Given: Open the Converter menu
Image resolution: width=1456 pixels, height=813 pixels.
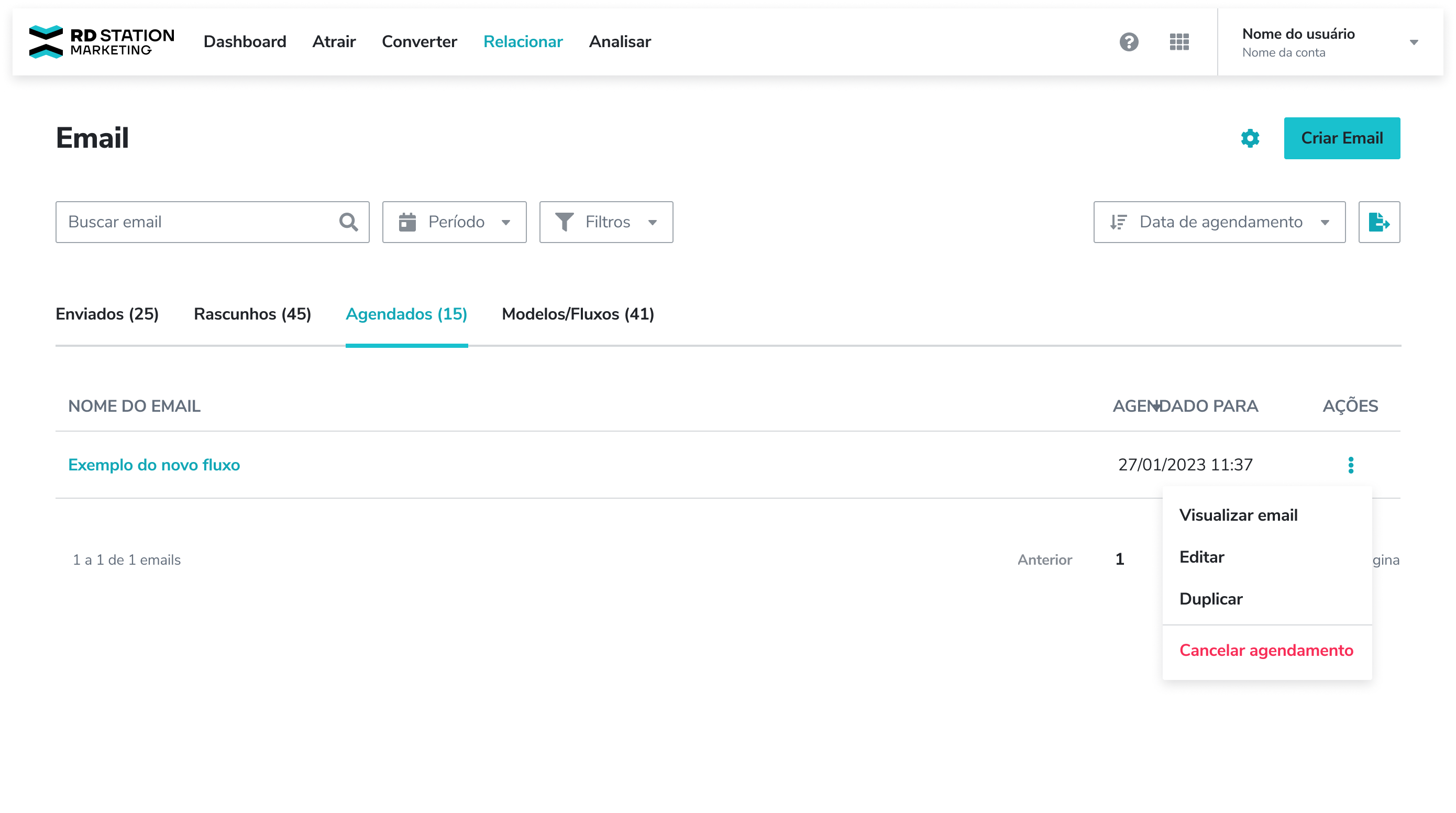Looking at the screenshot, I should (419, 42).
